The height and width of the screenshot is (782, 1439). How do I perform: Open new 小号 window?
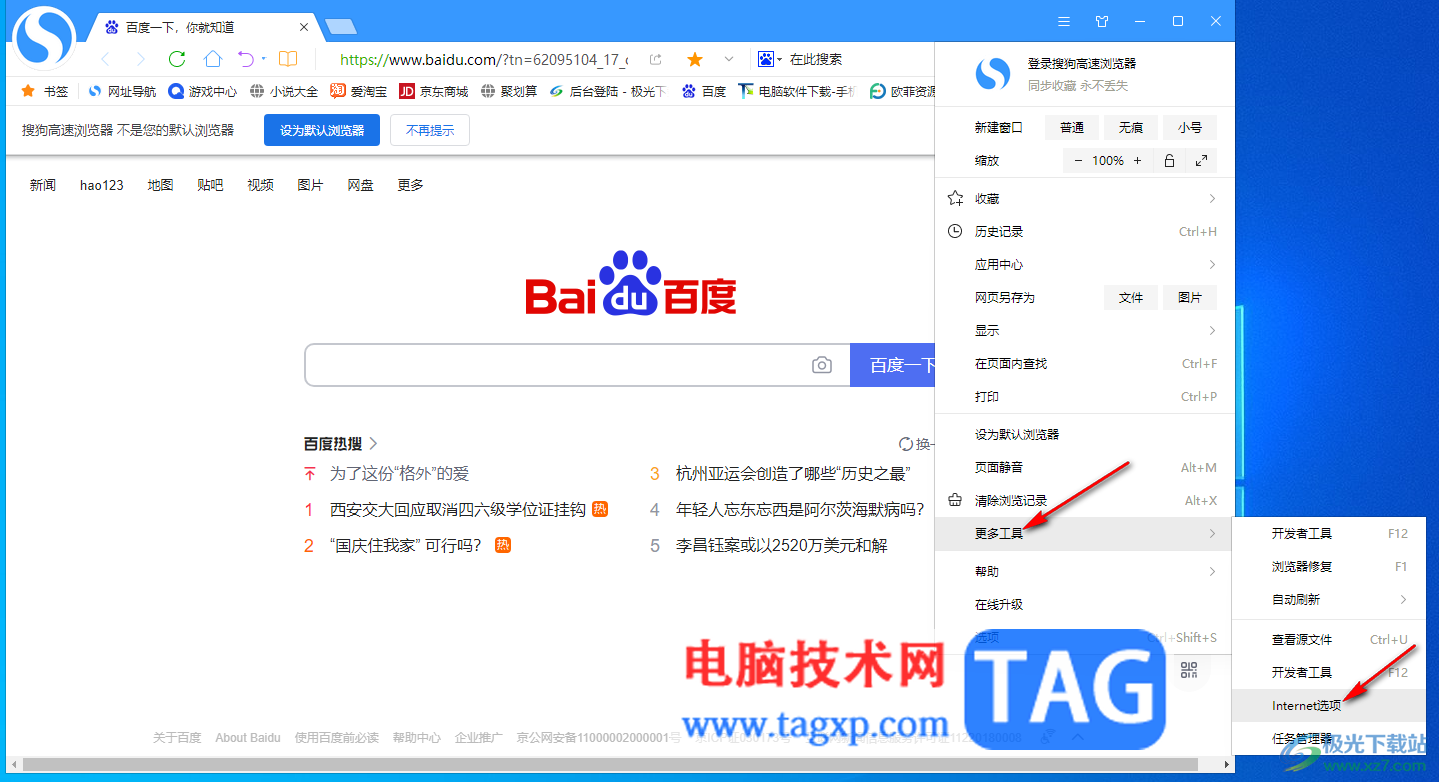(1190, 127)
